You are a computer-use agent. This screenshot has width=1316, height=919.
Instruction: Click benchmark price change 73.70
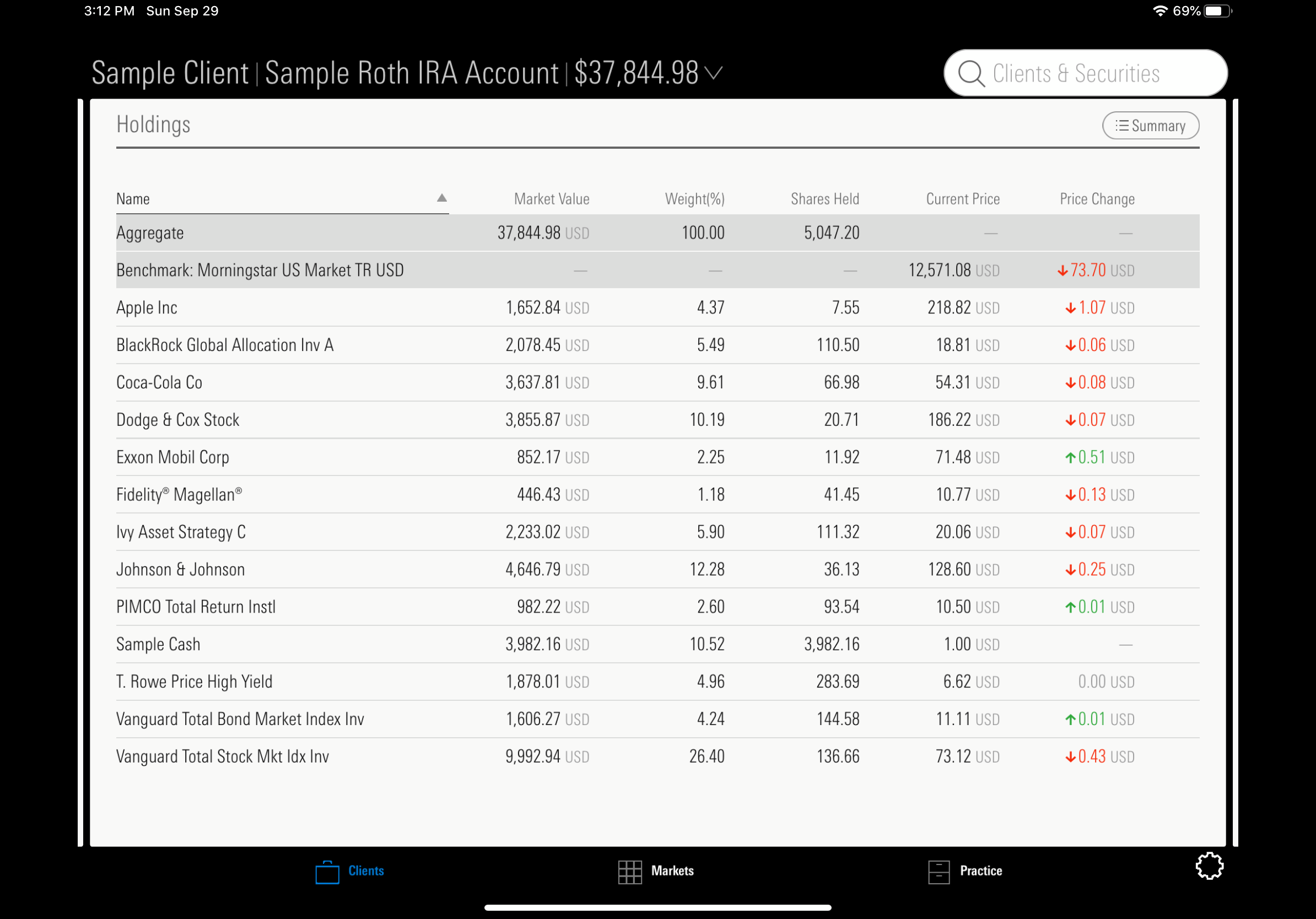coord(1088,270)
